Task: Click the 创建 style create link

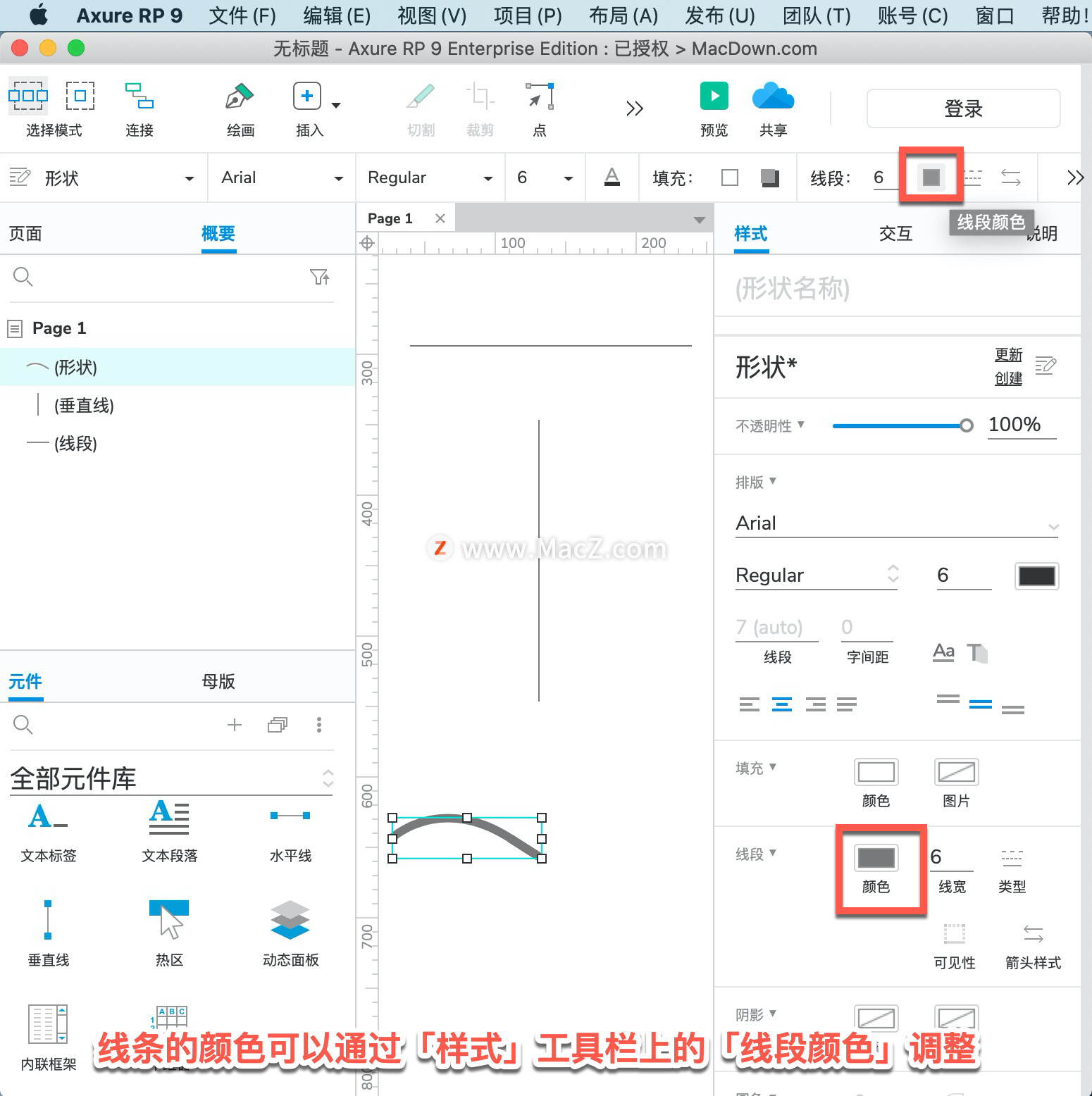Action: point(1008,378)
